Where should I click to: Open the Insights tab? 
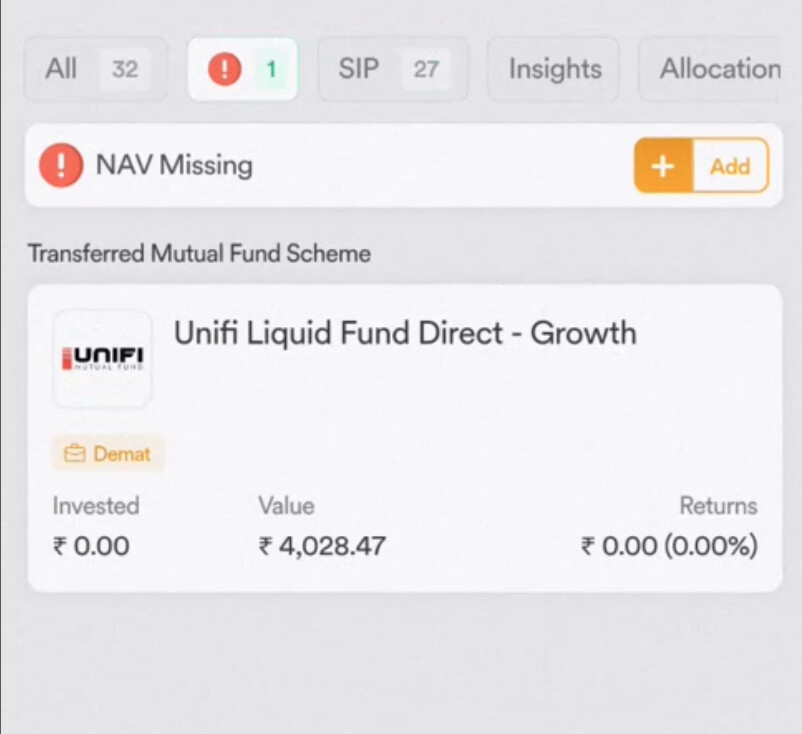[553, 69]
